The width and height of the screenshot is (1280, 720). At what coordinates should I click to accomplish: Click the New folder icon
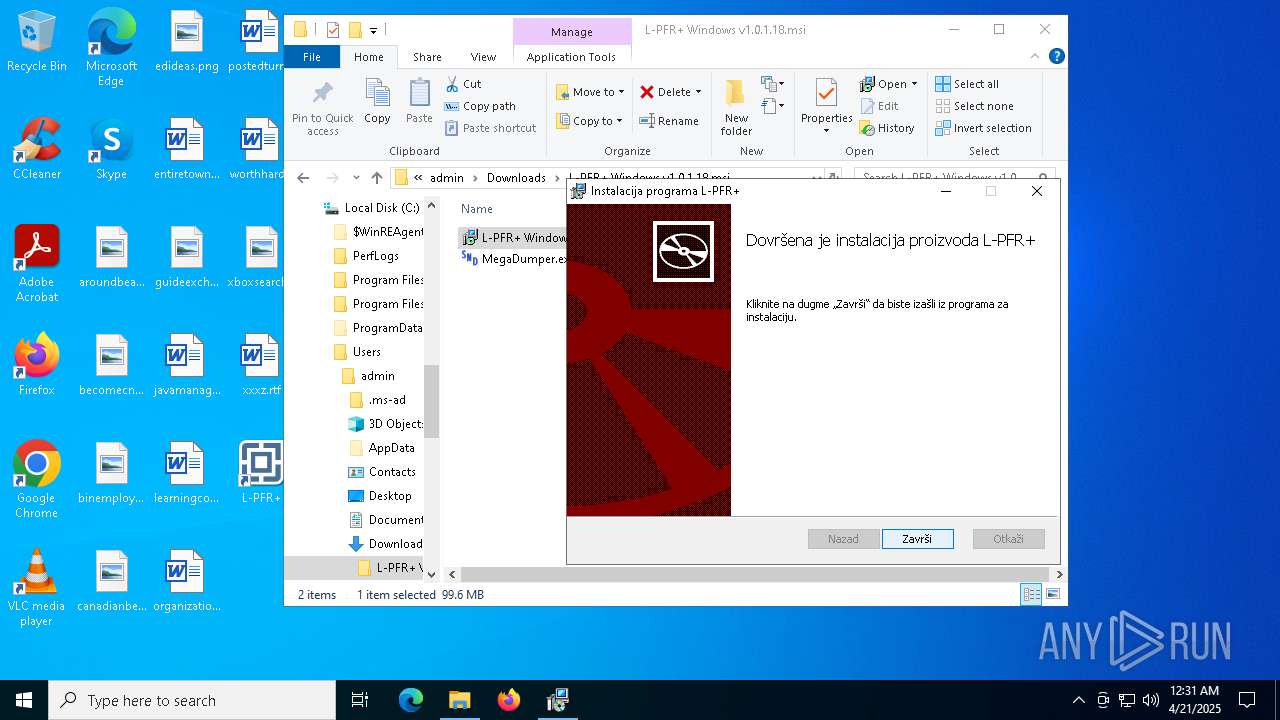click(x=736, y=94)
